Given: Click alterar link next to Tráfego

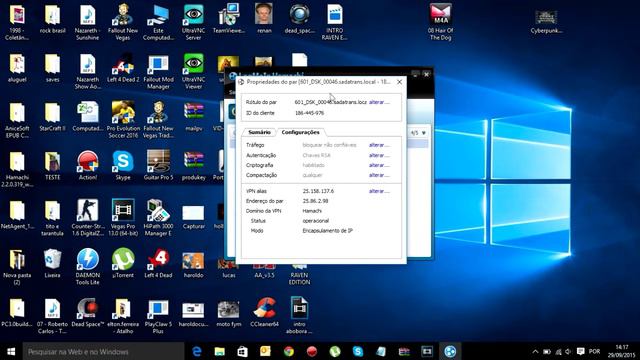Looking at the screenshot, I should coord(379,145).
